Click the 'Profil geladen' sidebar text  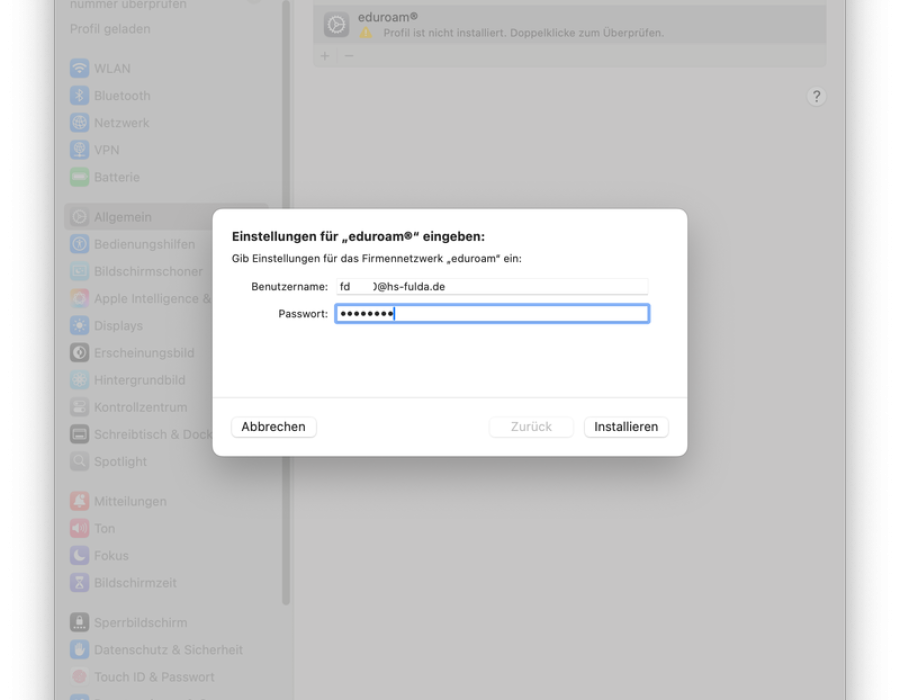[x=110, y=29]
